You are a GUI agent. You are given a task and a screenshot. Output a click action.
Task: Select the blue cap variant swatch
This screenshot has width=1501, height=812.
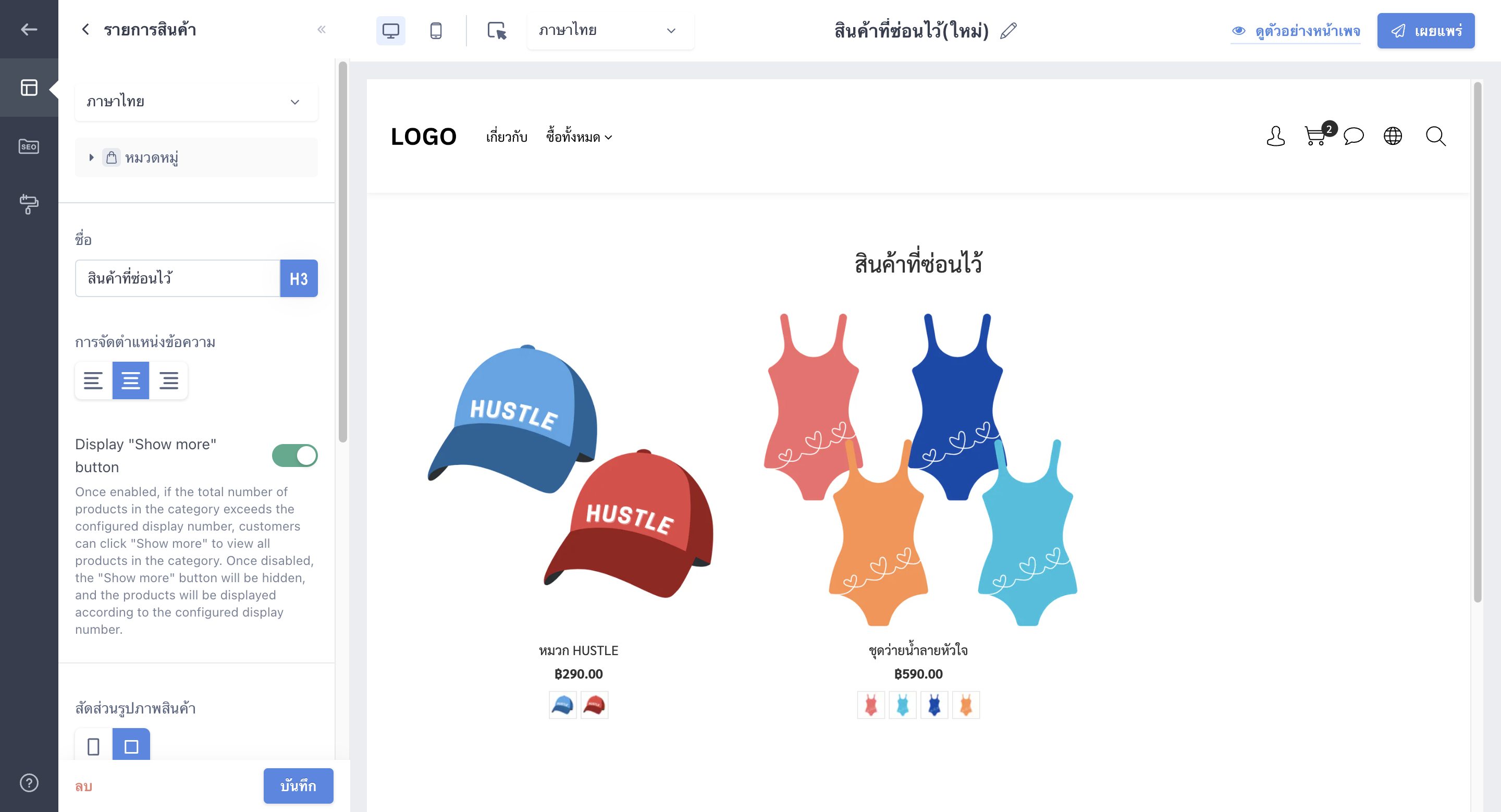[562, 705]
